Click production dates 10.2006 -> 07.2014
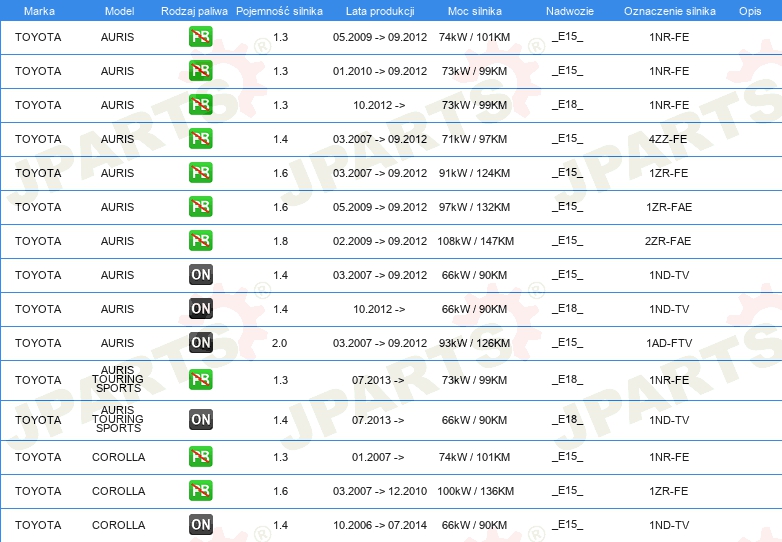782x542 pixels. pos(380,525)
